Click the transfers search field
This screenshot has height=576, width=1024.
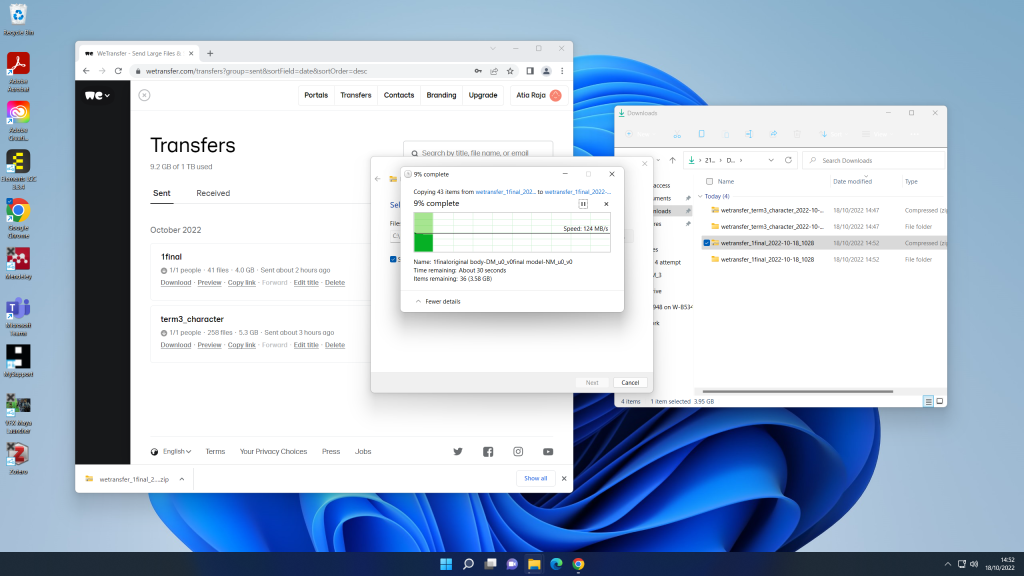[478, 153]
